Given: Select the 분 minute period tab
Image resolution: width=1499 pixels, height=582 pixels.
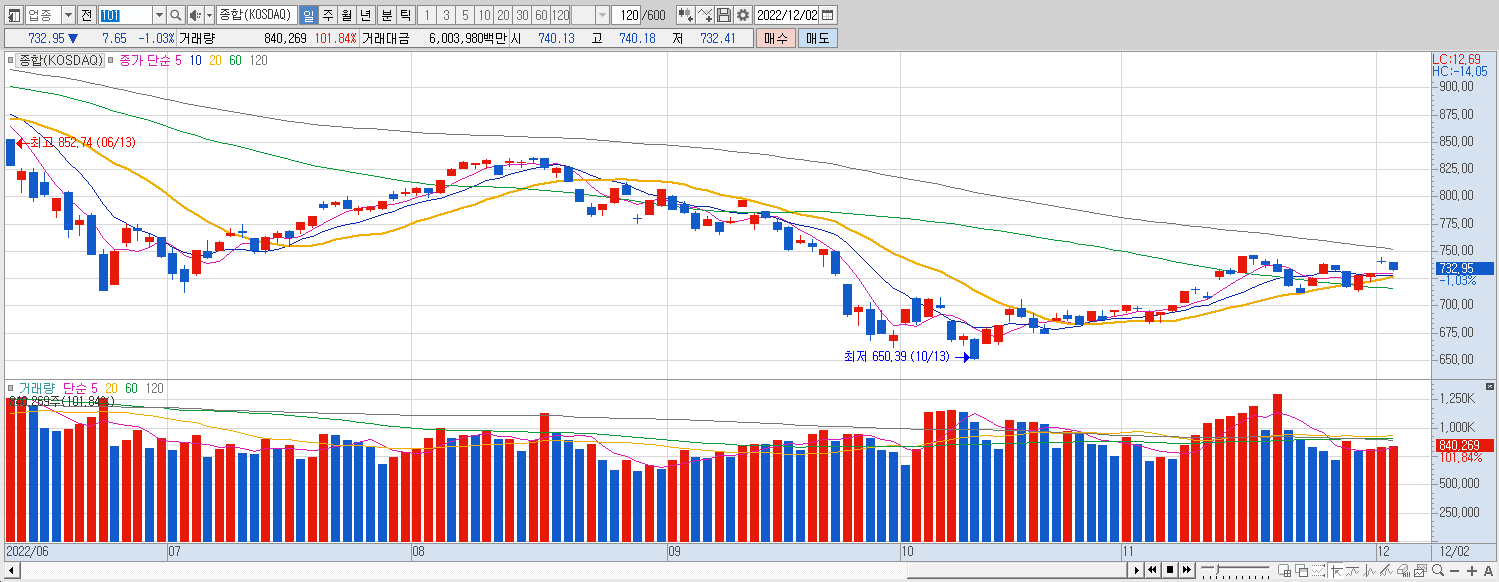Looking at the screenshot, I should point(386,15).
